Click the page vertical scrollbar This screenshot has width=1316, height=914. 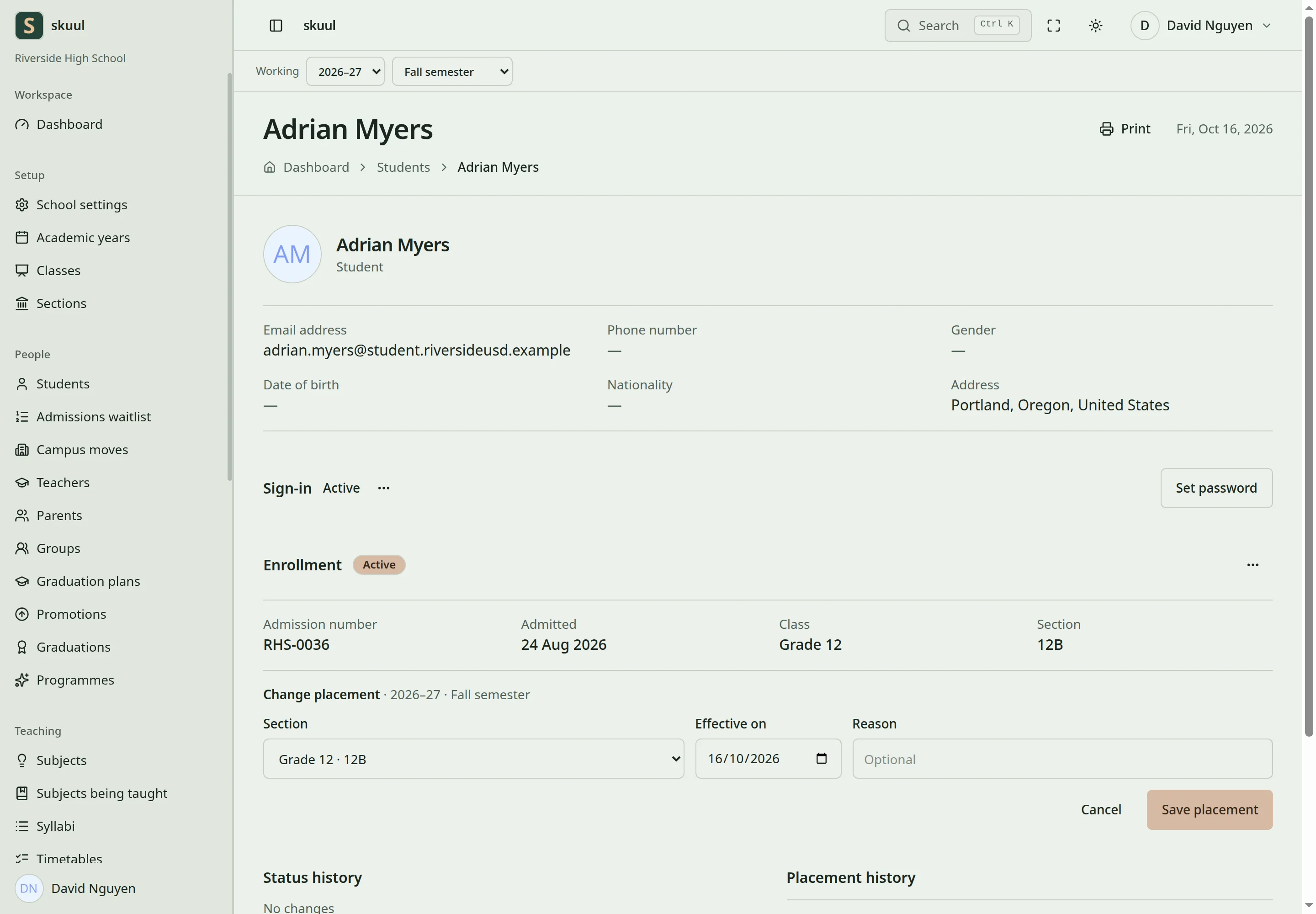pyautogui.click(x=1309, y=377)
